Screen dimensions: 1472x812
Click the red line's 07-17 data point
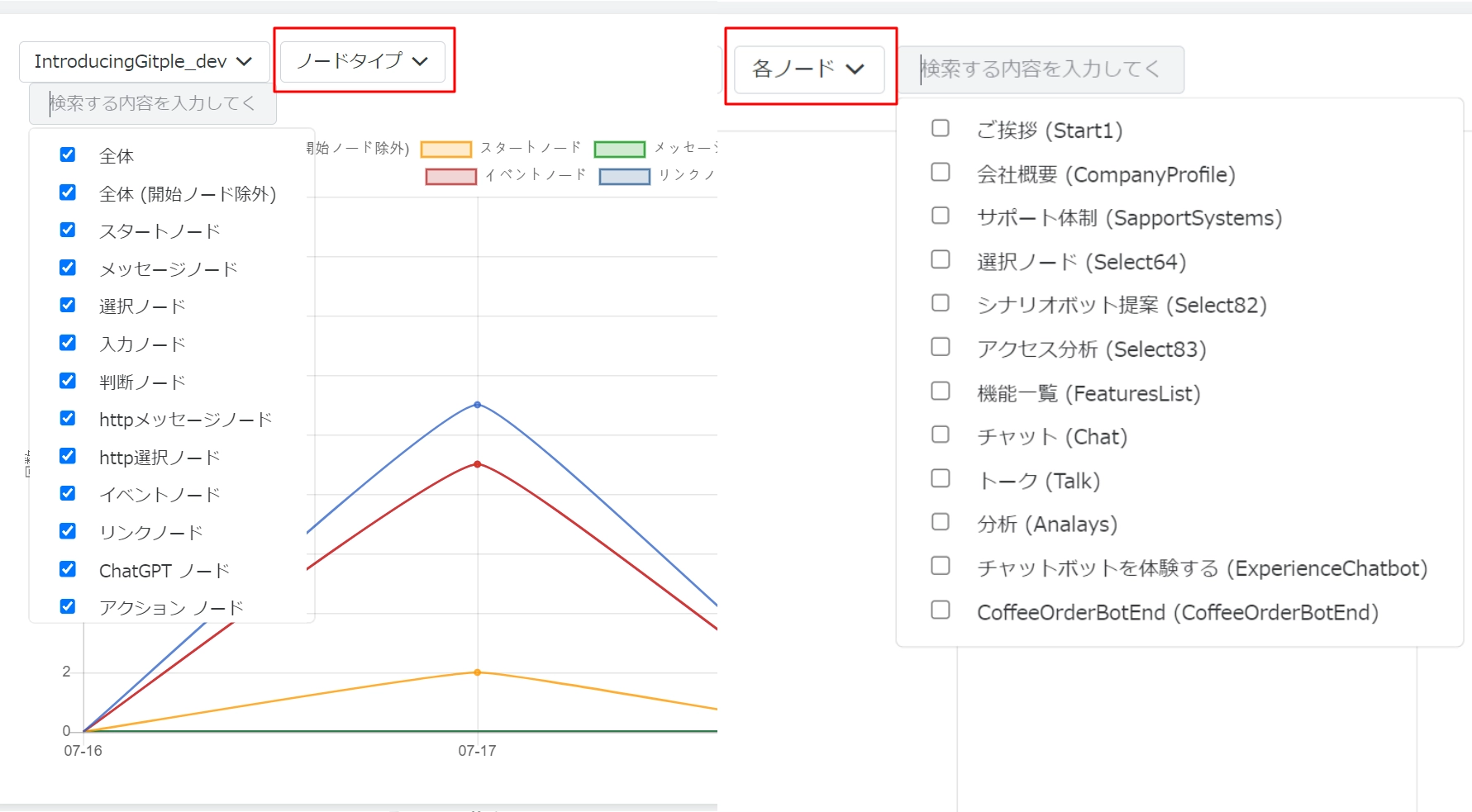click(x=477, y=464)
